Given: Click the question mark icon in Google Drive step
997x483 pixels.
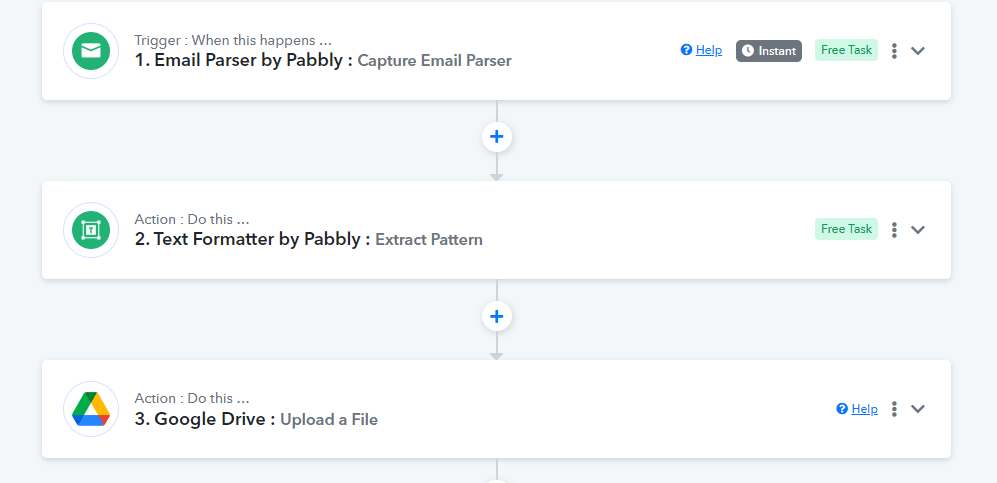Looking at the screenshot, I should pos(842,409).
